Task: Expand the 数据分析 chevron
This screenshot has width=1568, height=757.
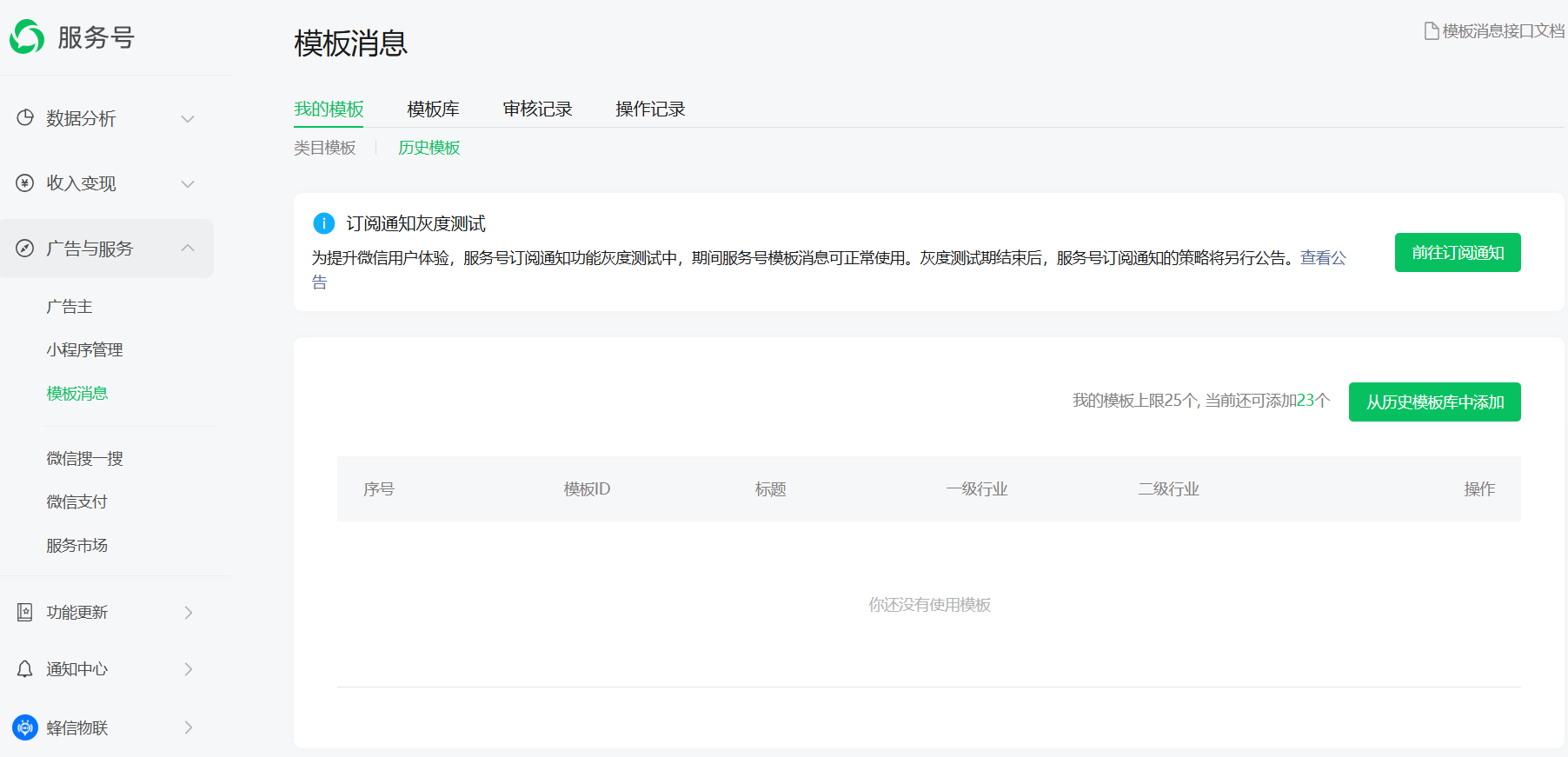Action: tap(188, 118)
